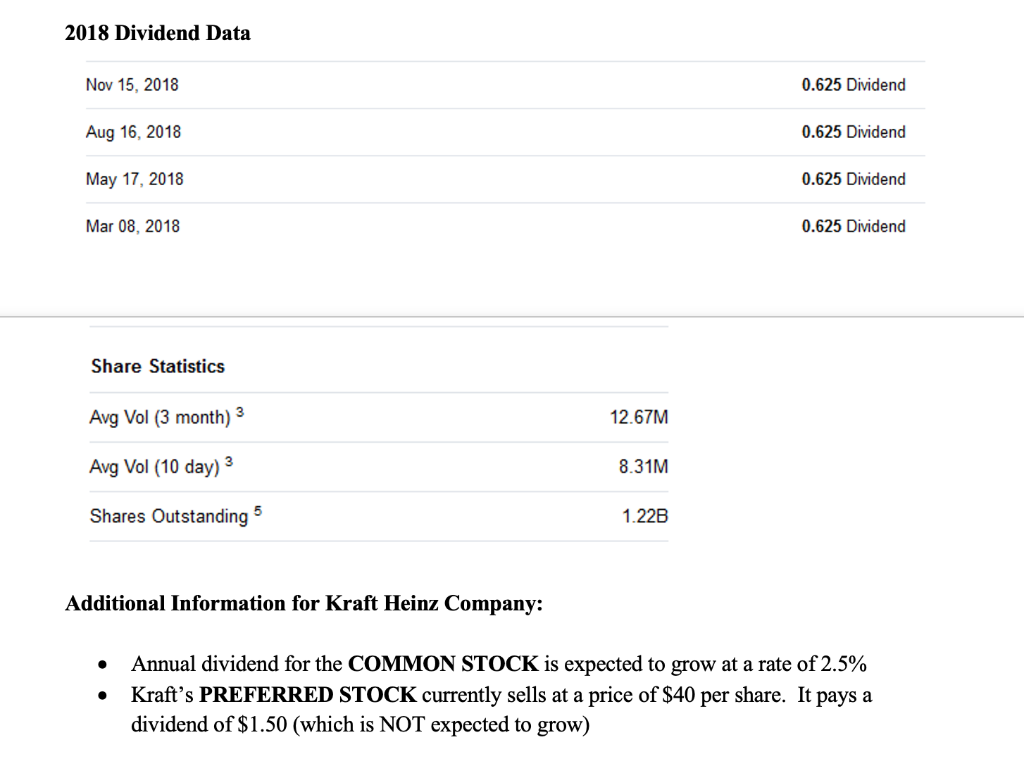Click the Shares Outstanding label

pos(169,517)
